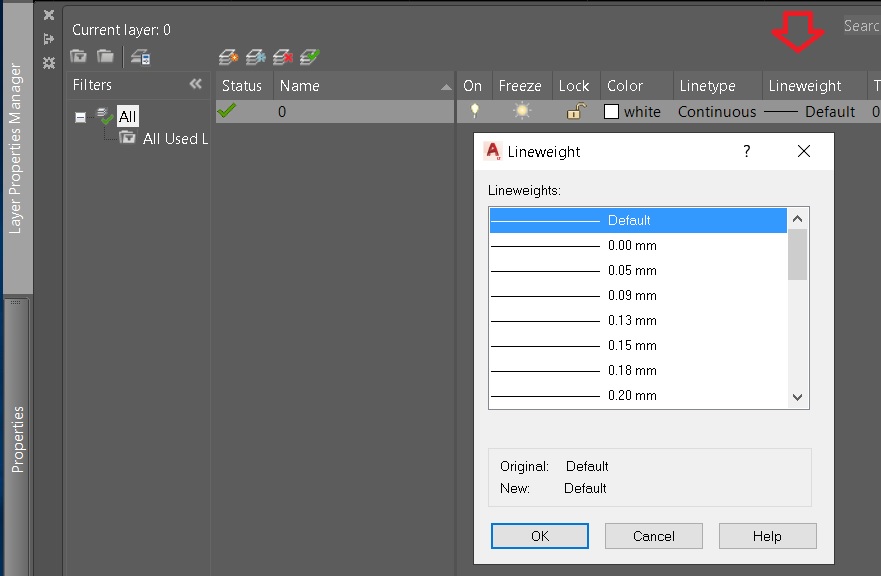
Task: Click OK to confirm the lineweight
Action: tap(539, 535)
